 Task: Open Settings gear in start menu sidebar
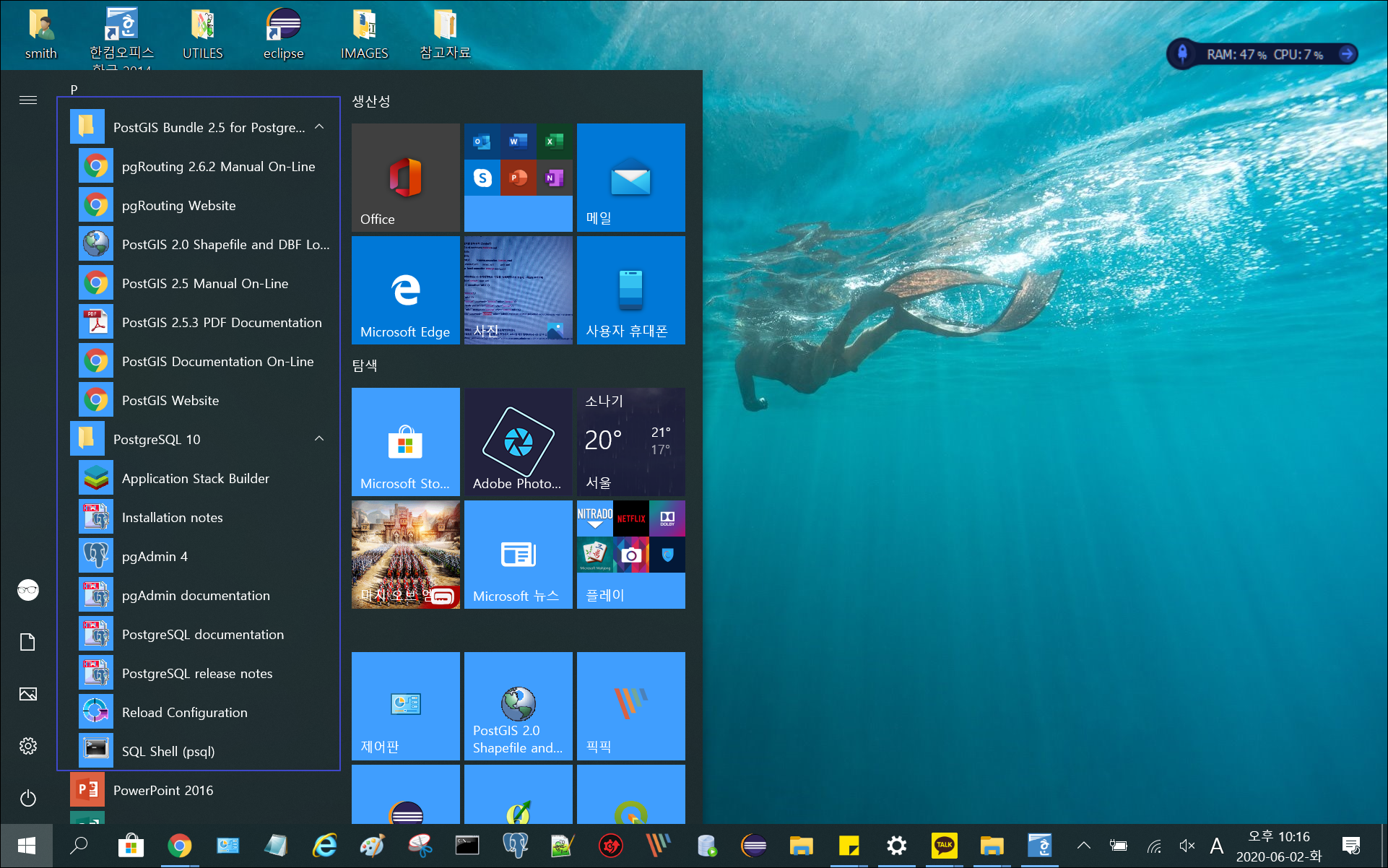[28, 746]
